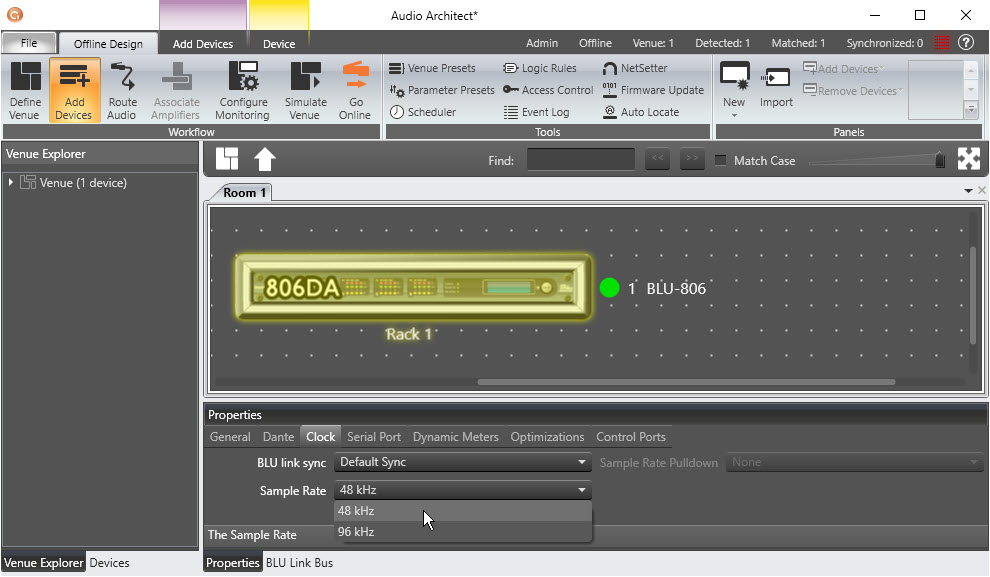This screenshot has height=577, width=990.
Task: Open Configure Monitoring
Action: [243, 89]
